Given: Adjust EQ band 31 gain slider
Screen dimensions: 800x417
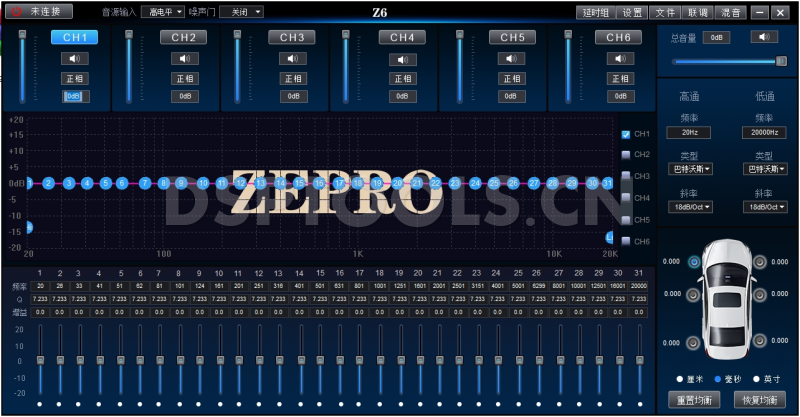Looking at the screenshot, I should point(639,360).
